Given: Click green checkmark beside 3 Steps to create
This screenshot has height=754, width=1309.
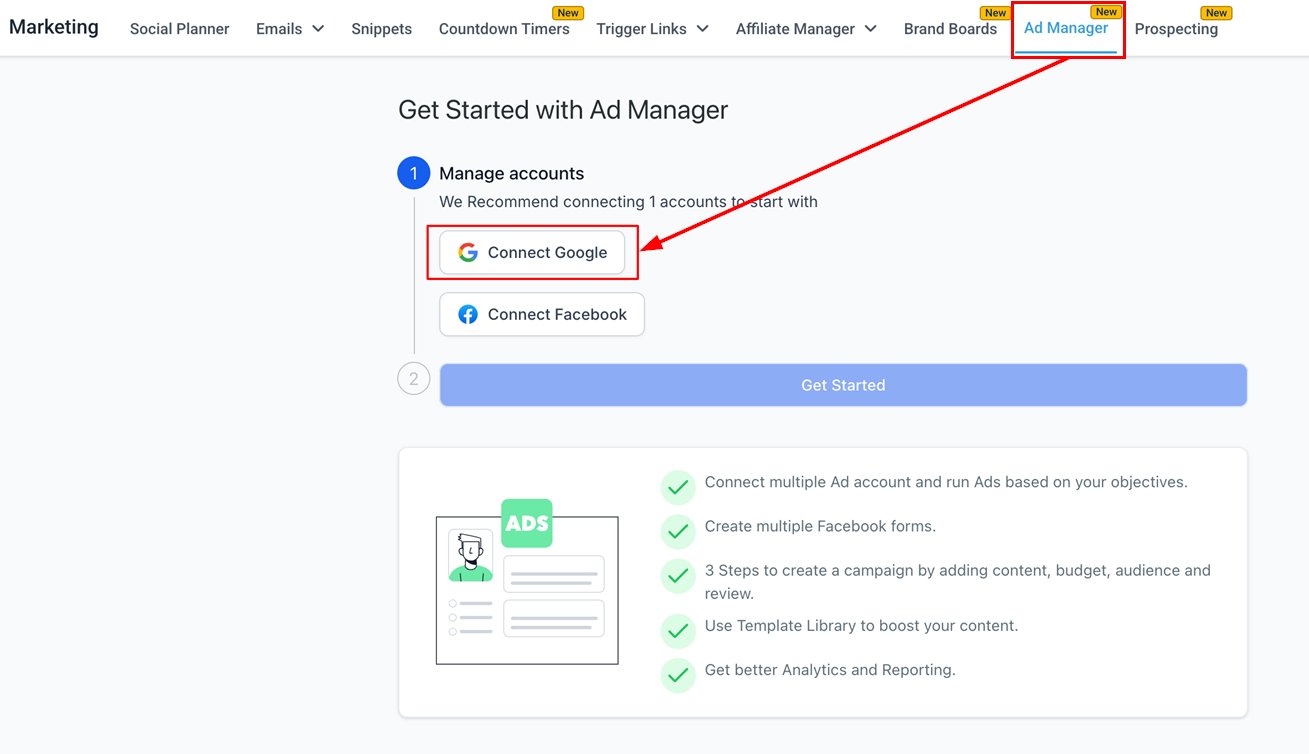Looking at the screenshot, I should (x=678, y=576).
